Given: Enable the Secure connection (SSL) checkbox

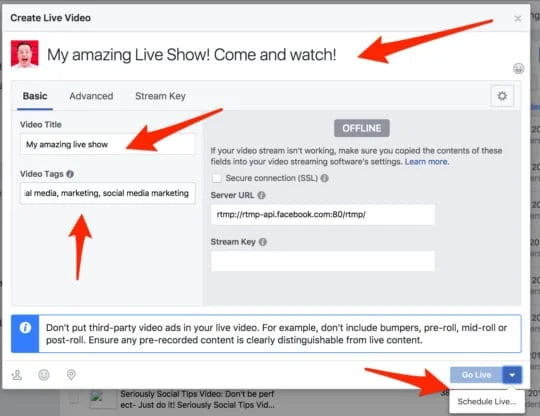Looking at the screenshot, I should pos(217,178).
